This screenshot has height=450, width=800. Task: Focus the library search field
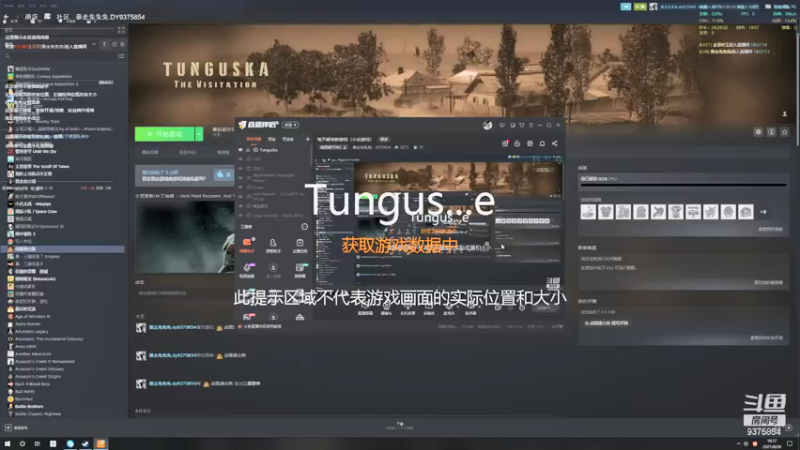(59, 56)
